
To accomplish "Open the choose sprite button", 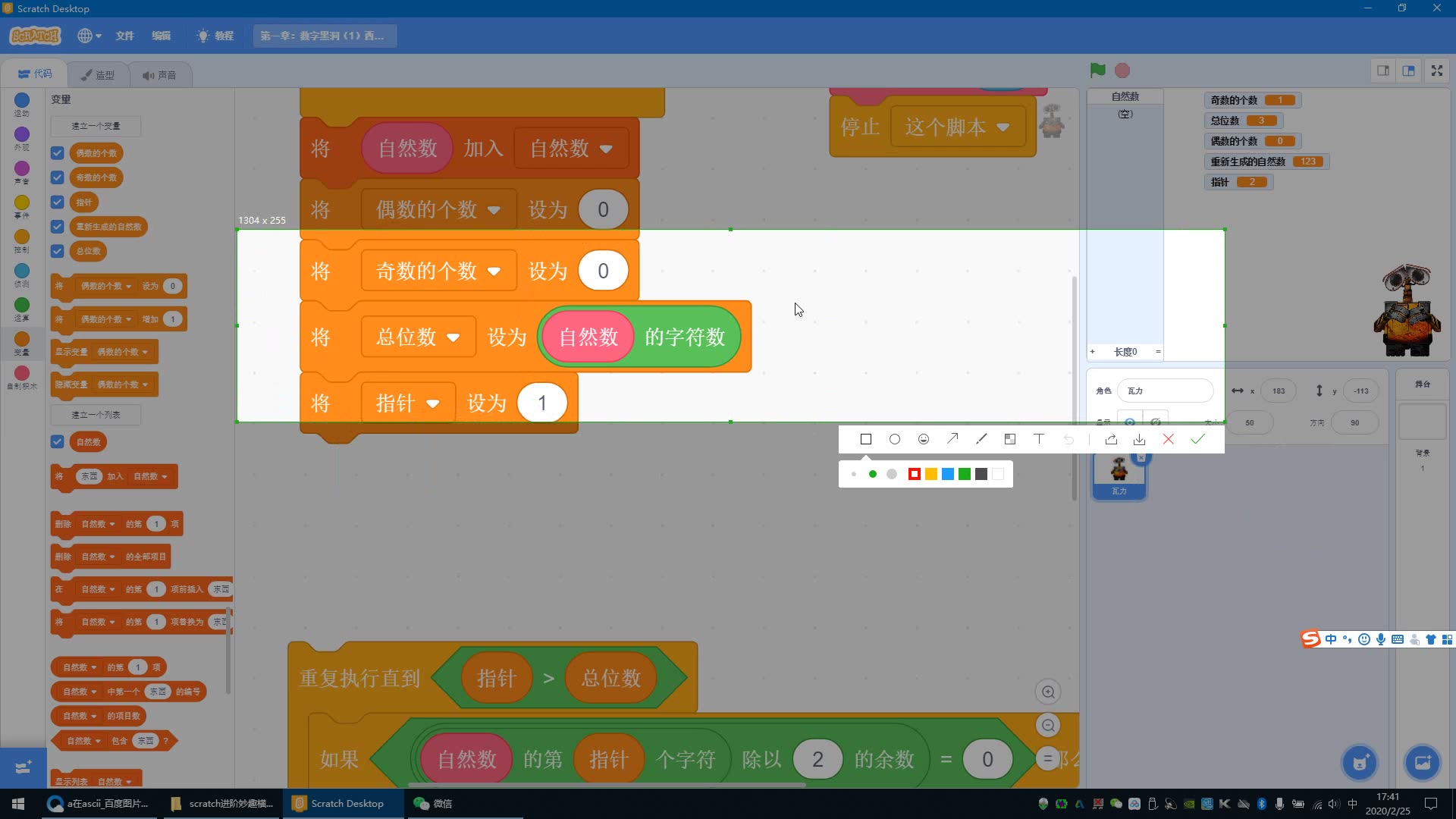I will (x=1359, y=763).
